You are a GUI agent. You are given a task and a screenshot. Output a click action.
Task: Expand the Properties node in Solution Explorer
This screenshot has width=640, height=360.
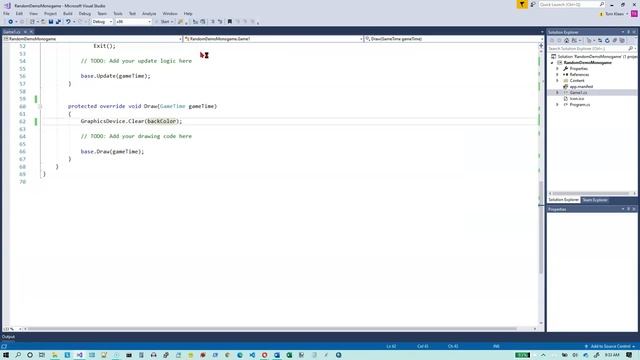point(558,69)
